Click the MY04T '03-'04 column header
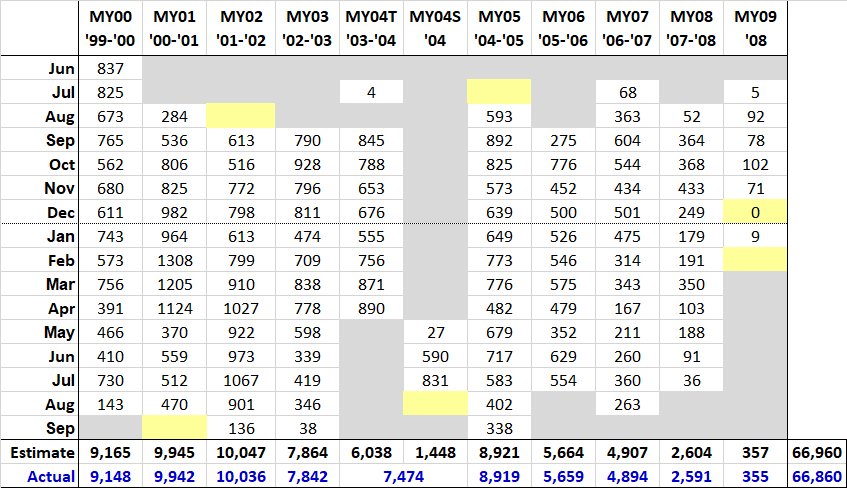Image resolution: width=847 pixels, height=488 pixels. [x=371, y=29]
